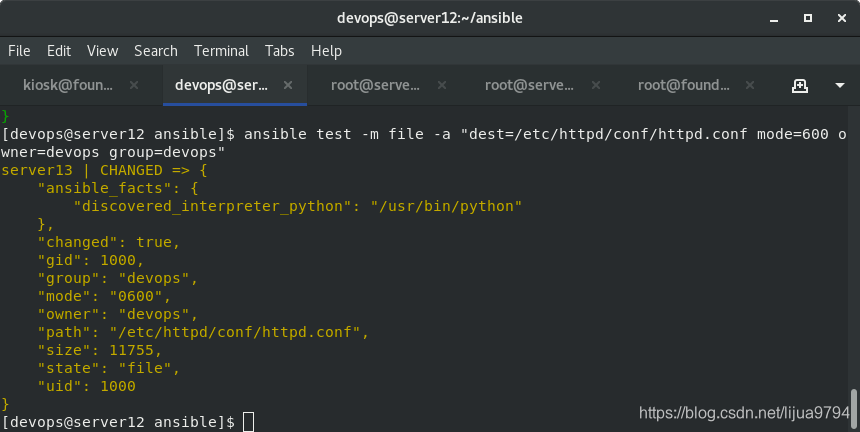Click the "mode": "0600" line

[x=104, y=296]
